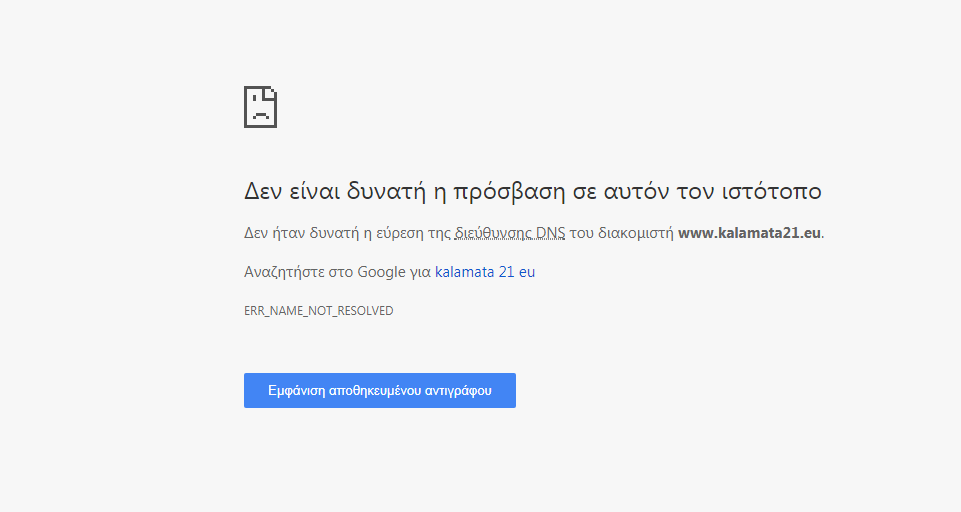The width and height of the screenshot is (961, 512).
Task: Click the bold www.kalamata21.eu hostname
Action: tap(749, 233)
